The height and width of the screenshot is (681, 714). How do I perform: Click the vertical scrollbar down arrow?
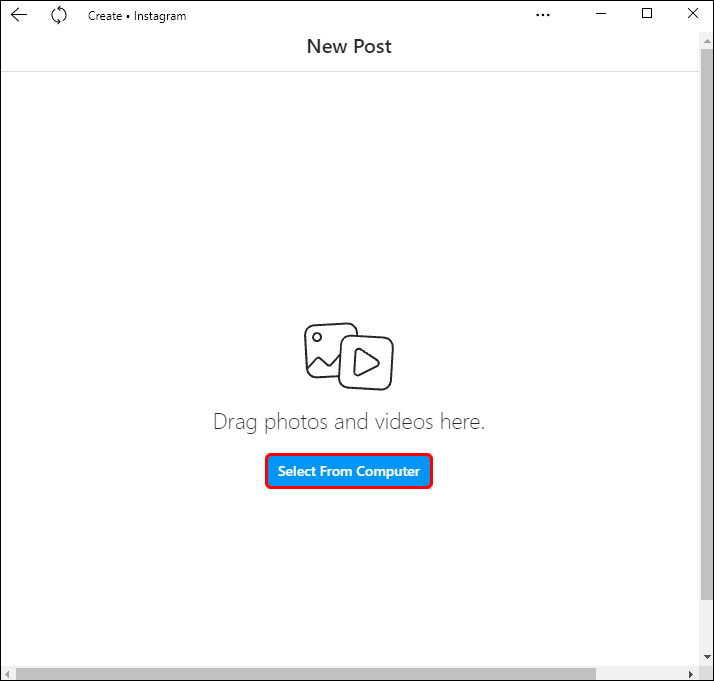(707, 656)
